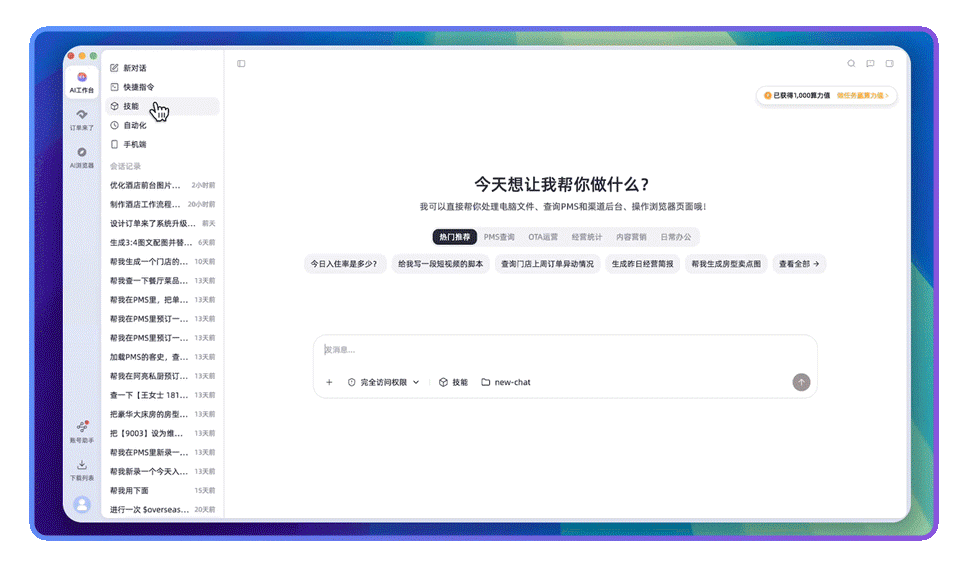Click into the 发消息... message input
The height and width of the screenshot is (568, 958).
[x=565, y=350]
